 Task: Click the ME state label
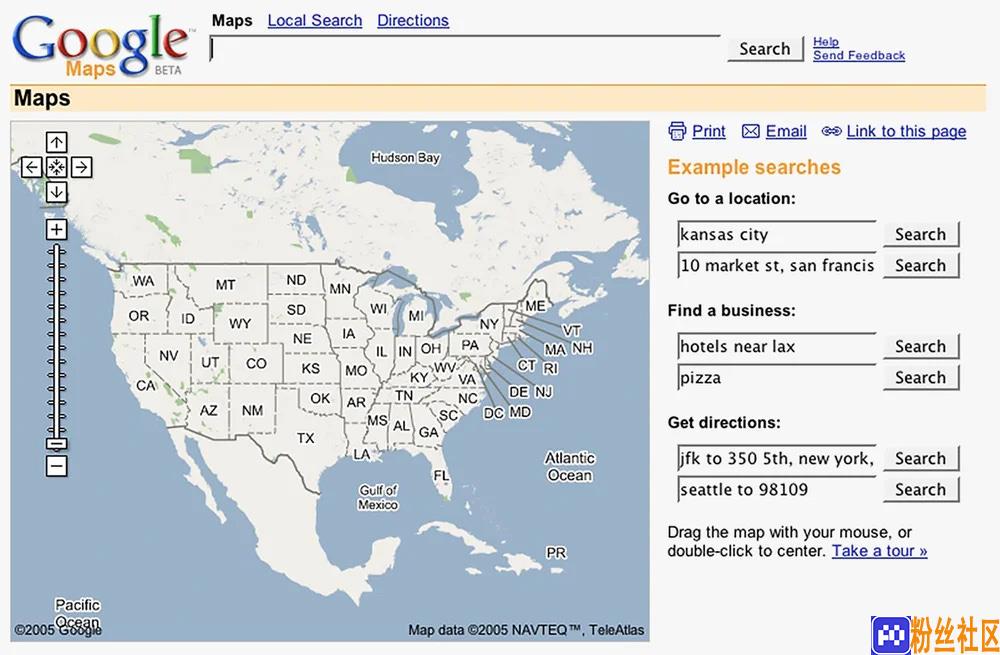(536, 306)
